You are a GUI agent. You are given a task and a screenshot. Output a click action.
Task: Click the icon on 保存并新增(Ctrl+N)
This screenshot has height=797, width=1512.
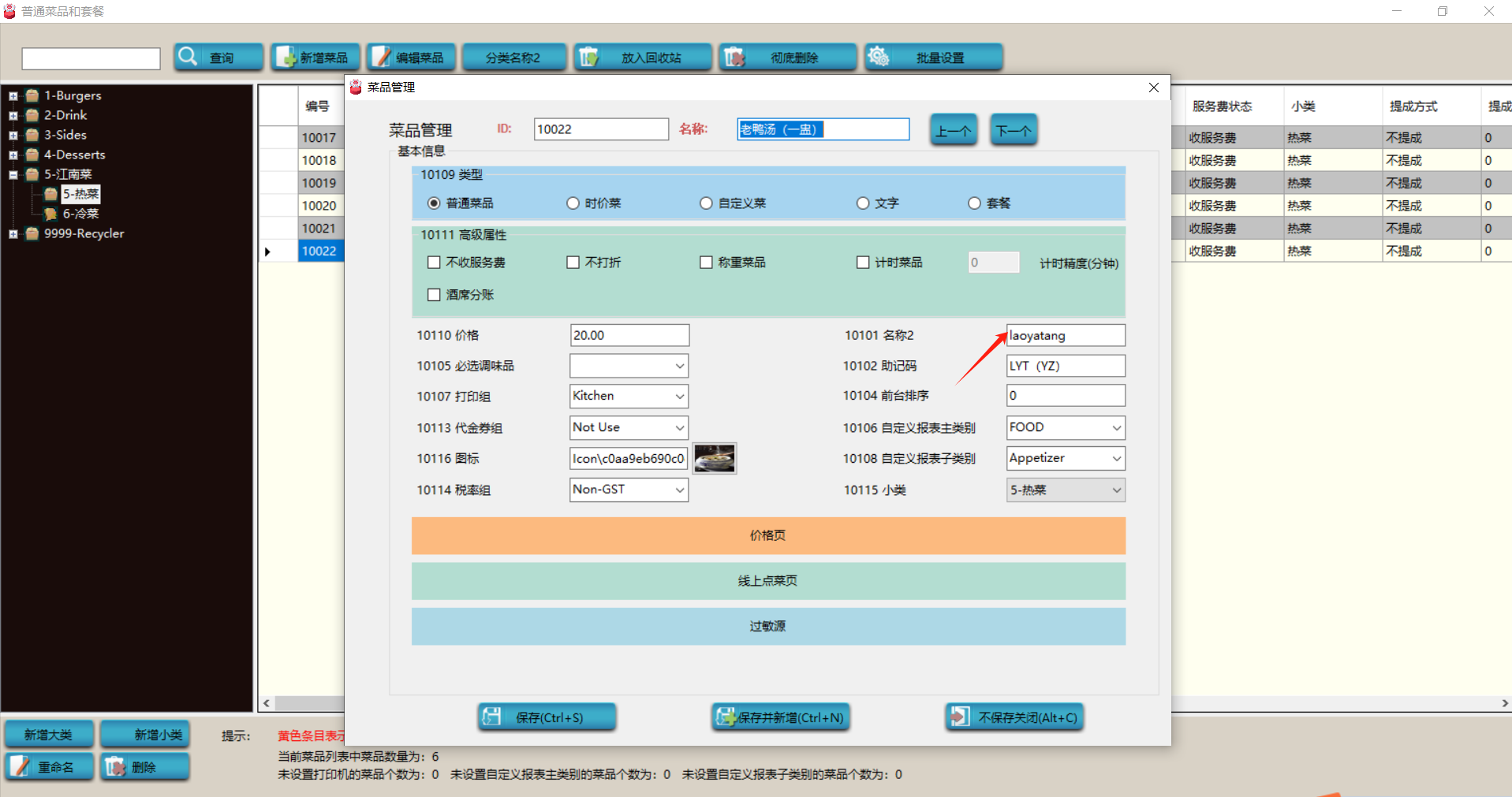click(726, 717)
